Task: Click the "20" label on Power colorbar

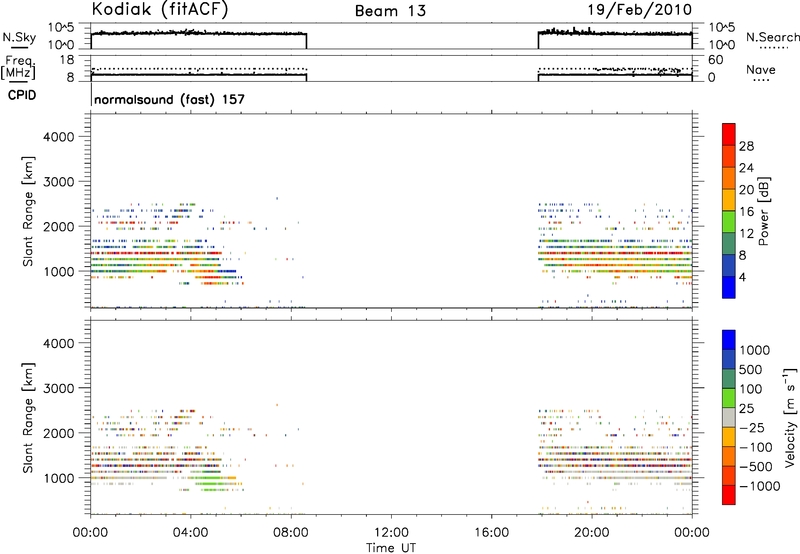Action: coord(746,190)
